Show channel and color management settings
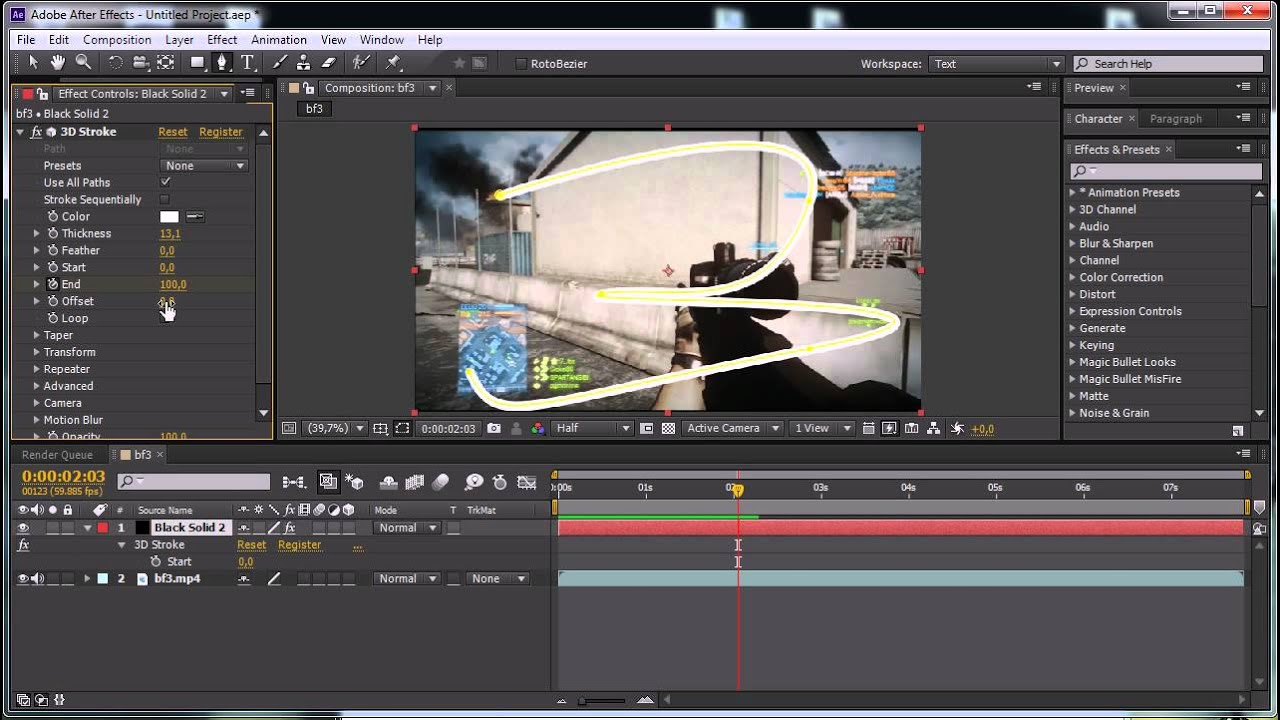 point(537,428)
